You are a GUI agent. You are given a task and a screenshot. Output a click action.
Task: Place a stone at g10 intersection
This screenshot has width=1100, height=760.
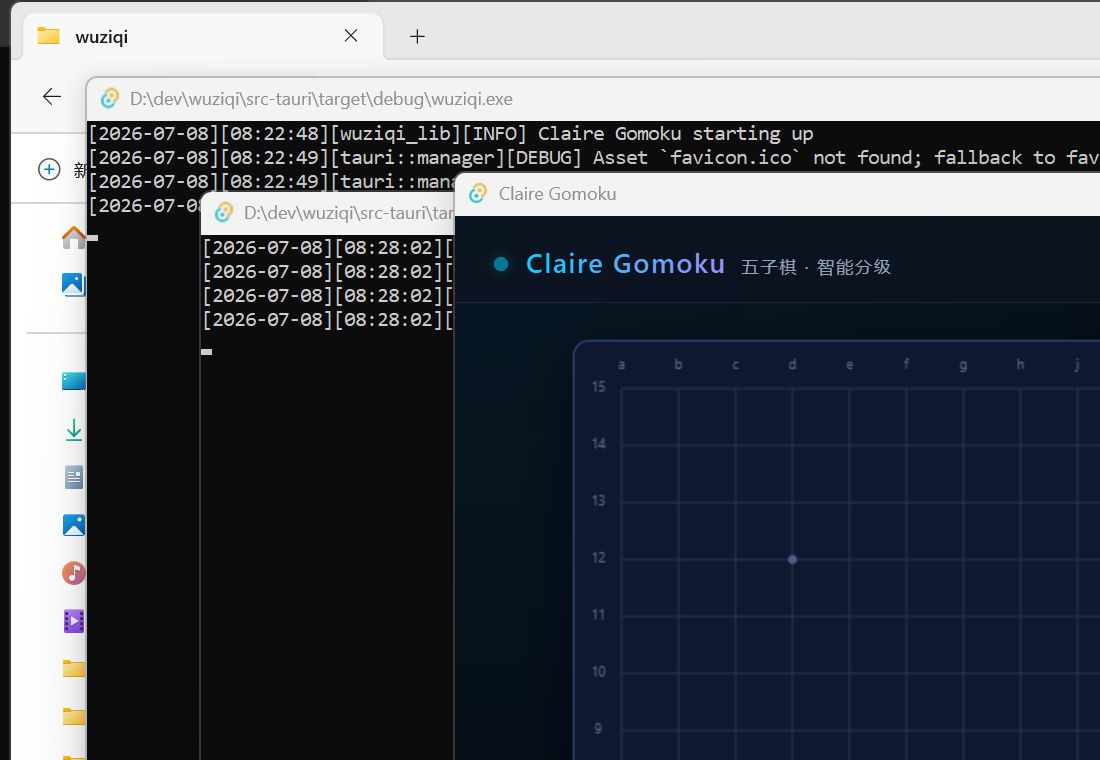(x=963, y=673)
